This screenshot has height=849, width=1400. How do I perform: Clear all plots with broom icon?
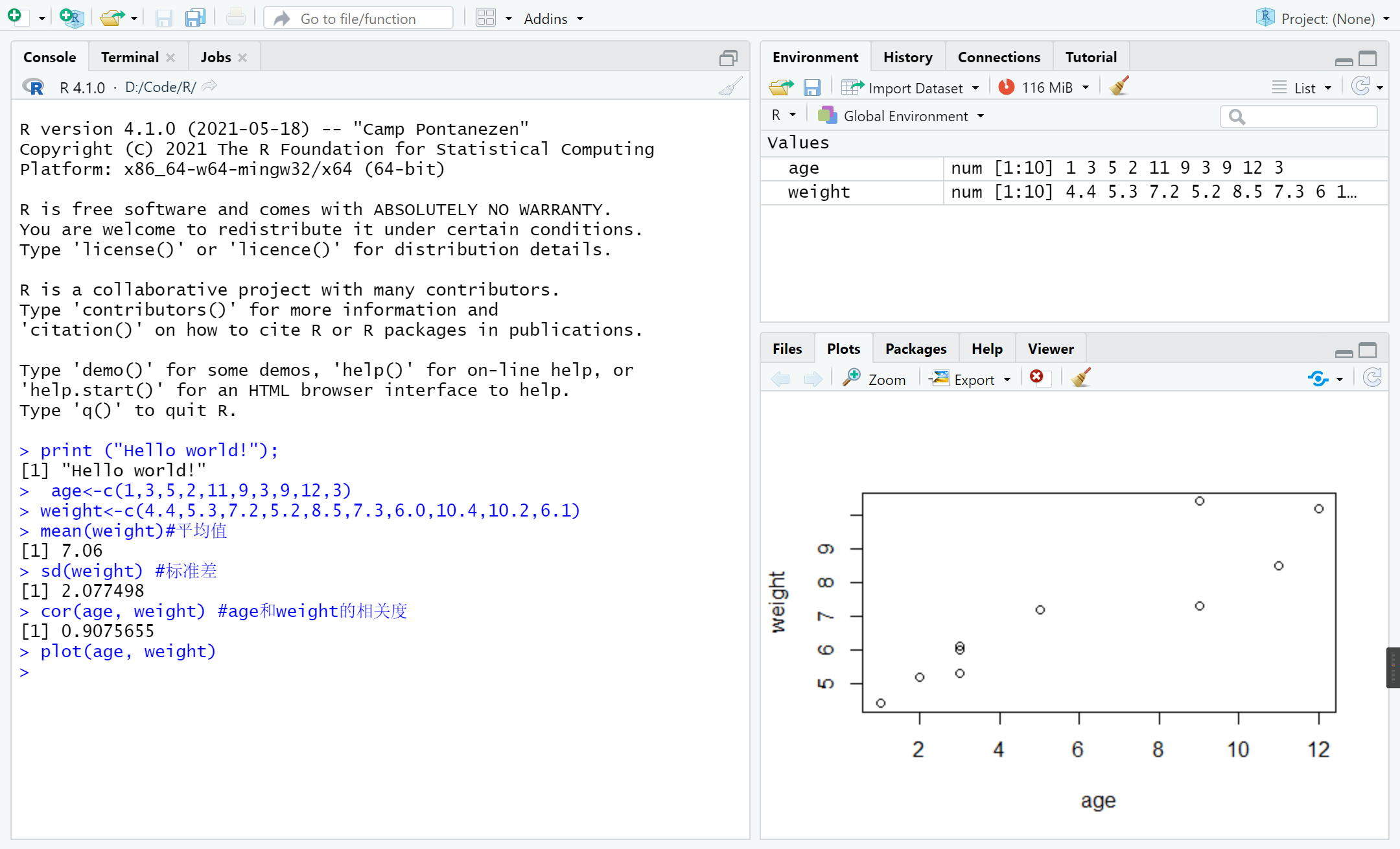pos(1080,378)
